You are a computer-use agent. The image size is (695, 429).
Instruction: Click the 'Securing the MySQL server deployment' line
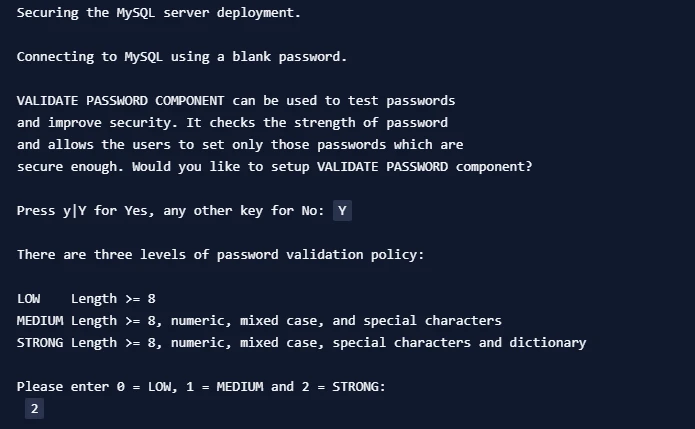pos(159,12)
